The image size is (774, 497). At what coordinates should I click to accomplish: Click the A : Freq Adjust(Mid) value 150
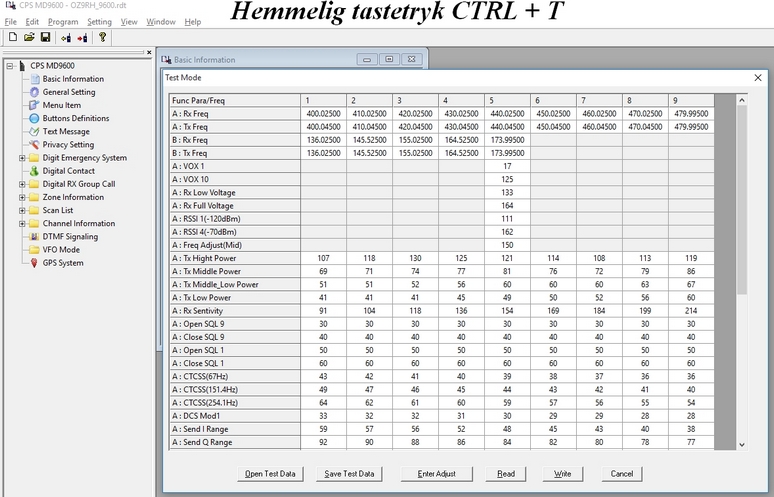[507, 245]
